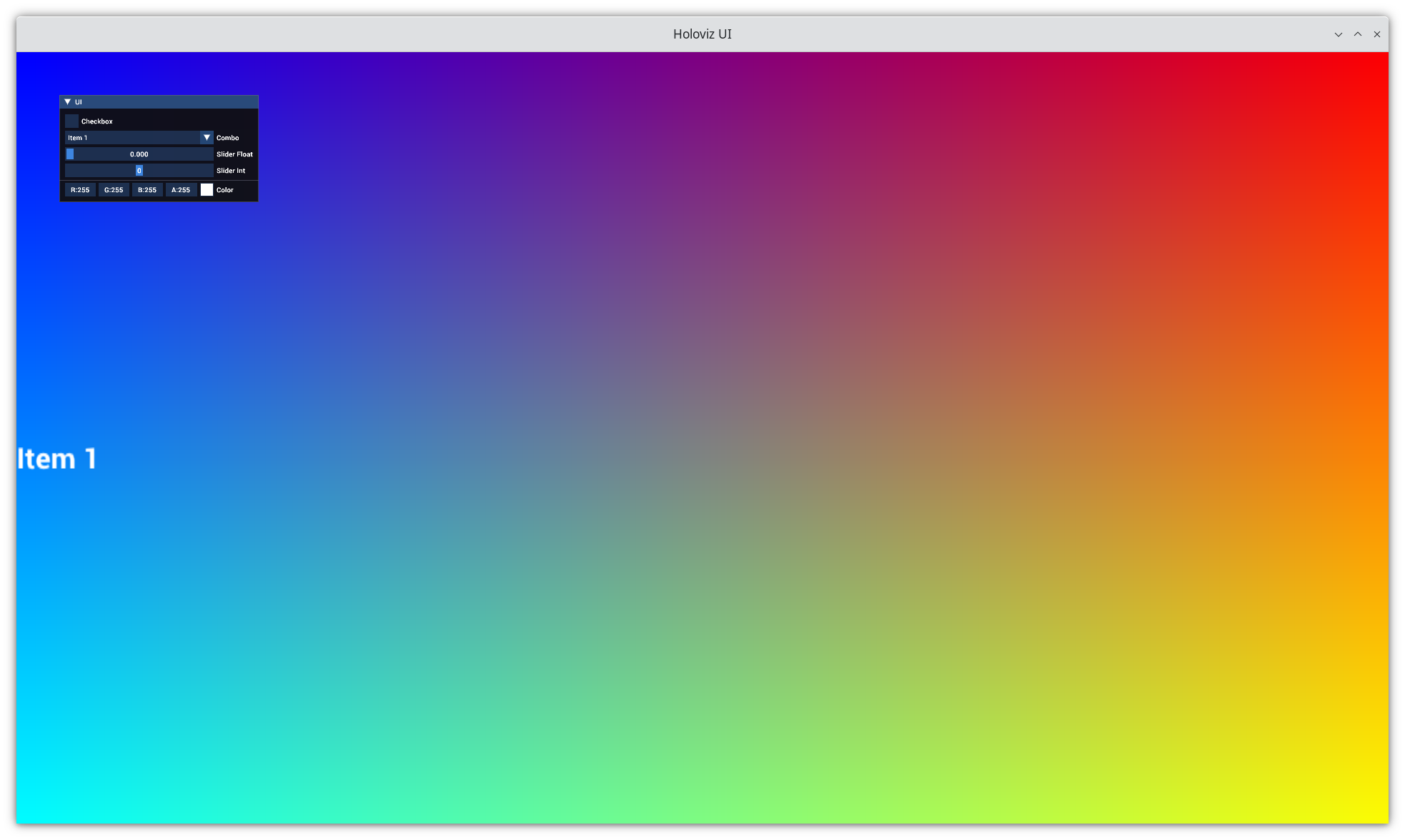1405x840 pixels.
Task: Select the R:255 red channel field
Action: click(x=80, y=190)
